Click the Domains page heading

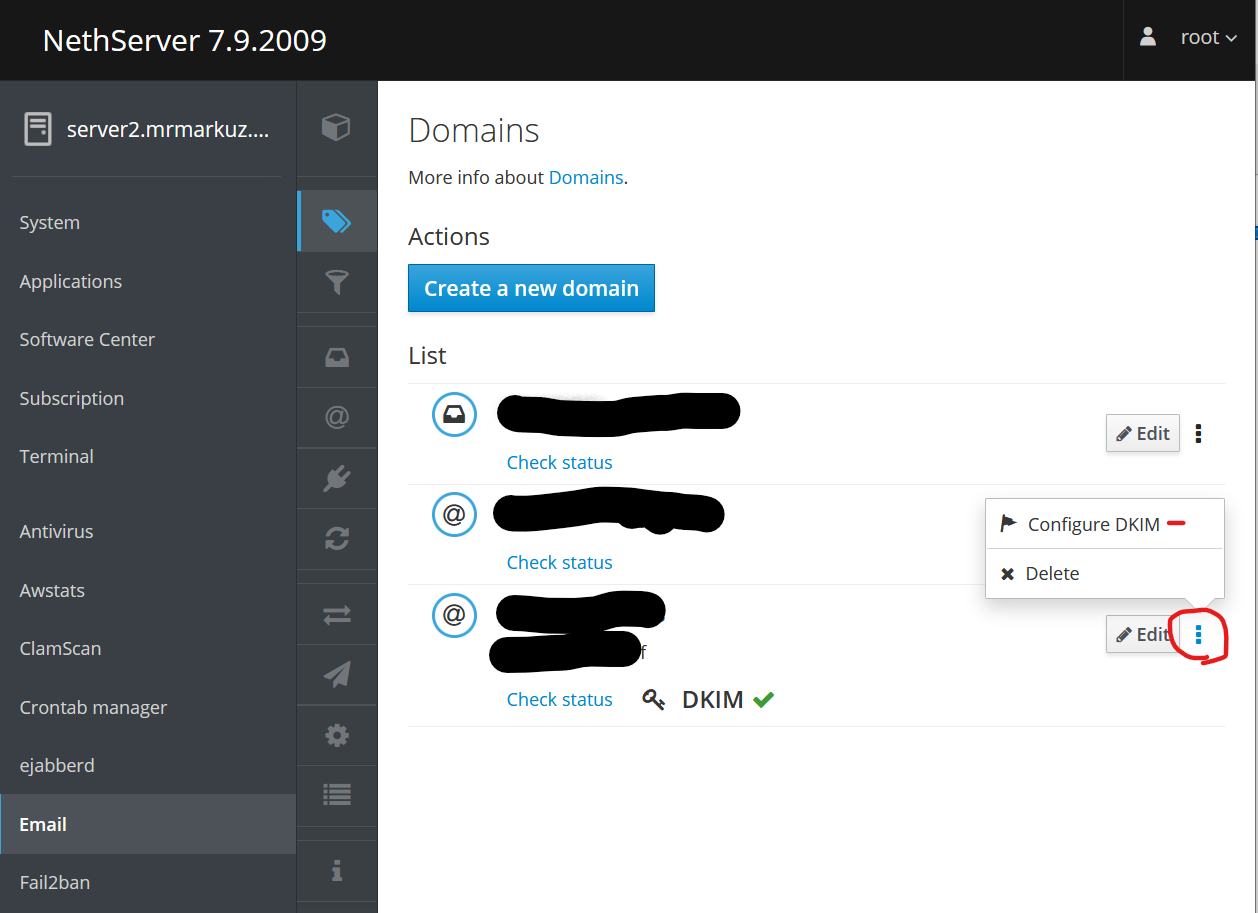pyautogui.click(x=474, y=130)
